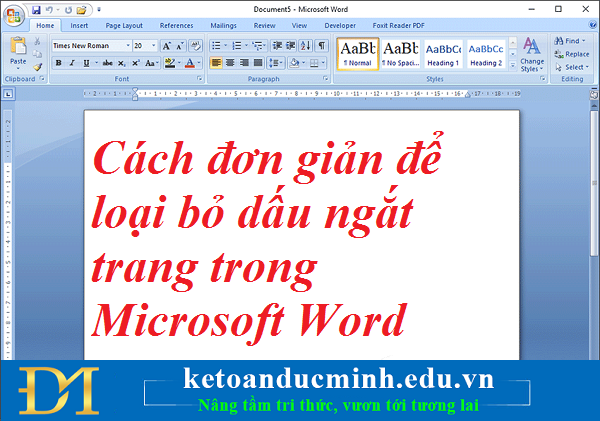
Task: Apply text highlight color
Action: click(x=170, y=63)
